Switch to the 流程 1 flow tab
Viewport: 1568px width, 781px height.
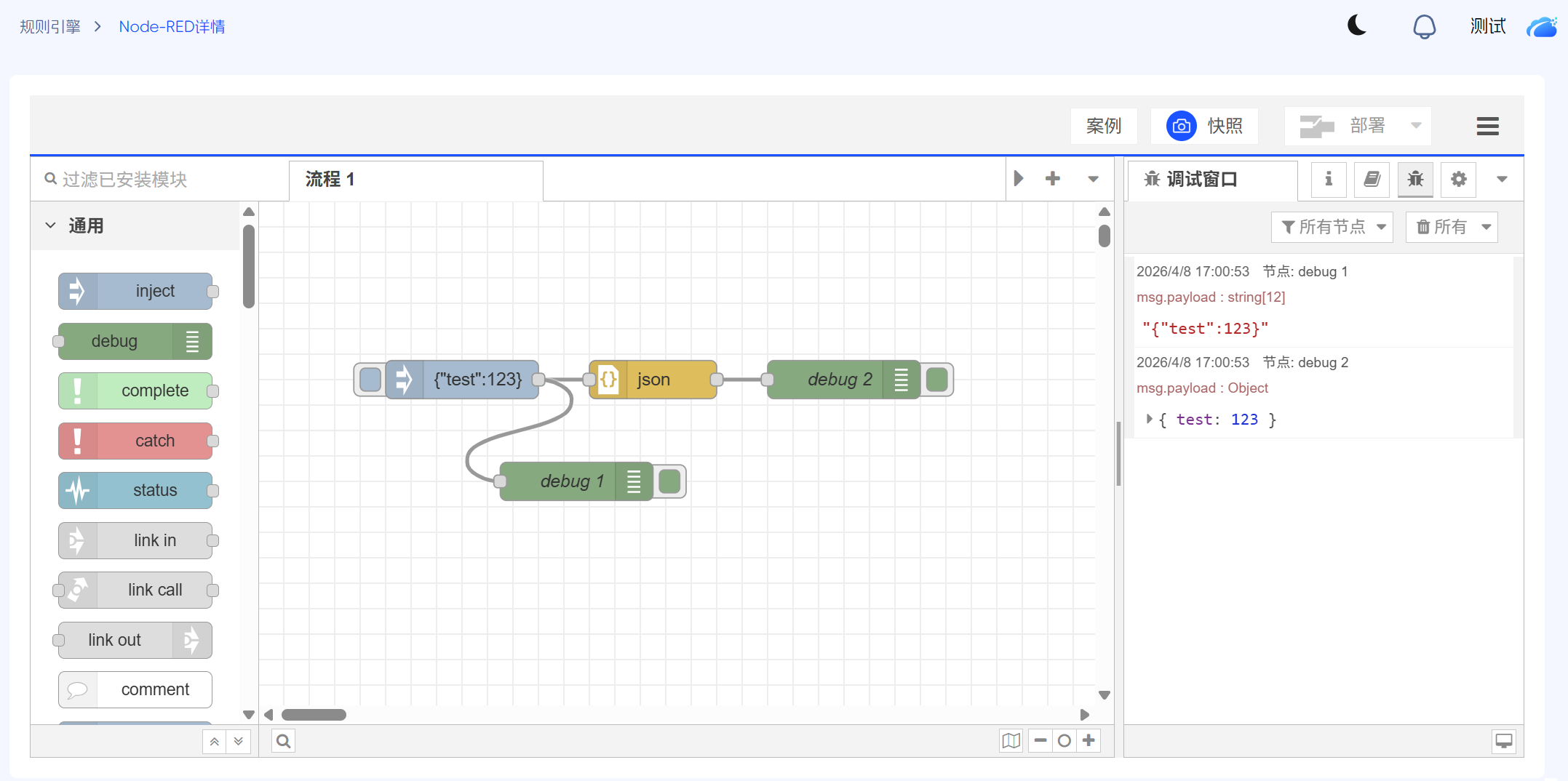pyautogui.click(x=415, y=180)
